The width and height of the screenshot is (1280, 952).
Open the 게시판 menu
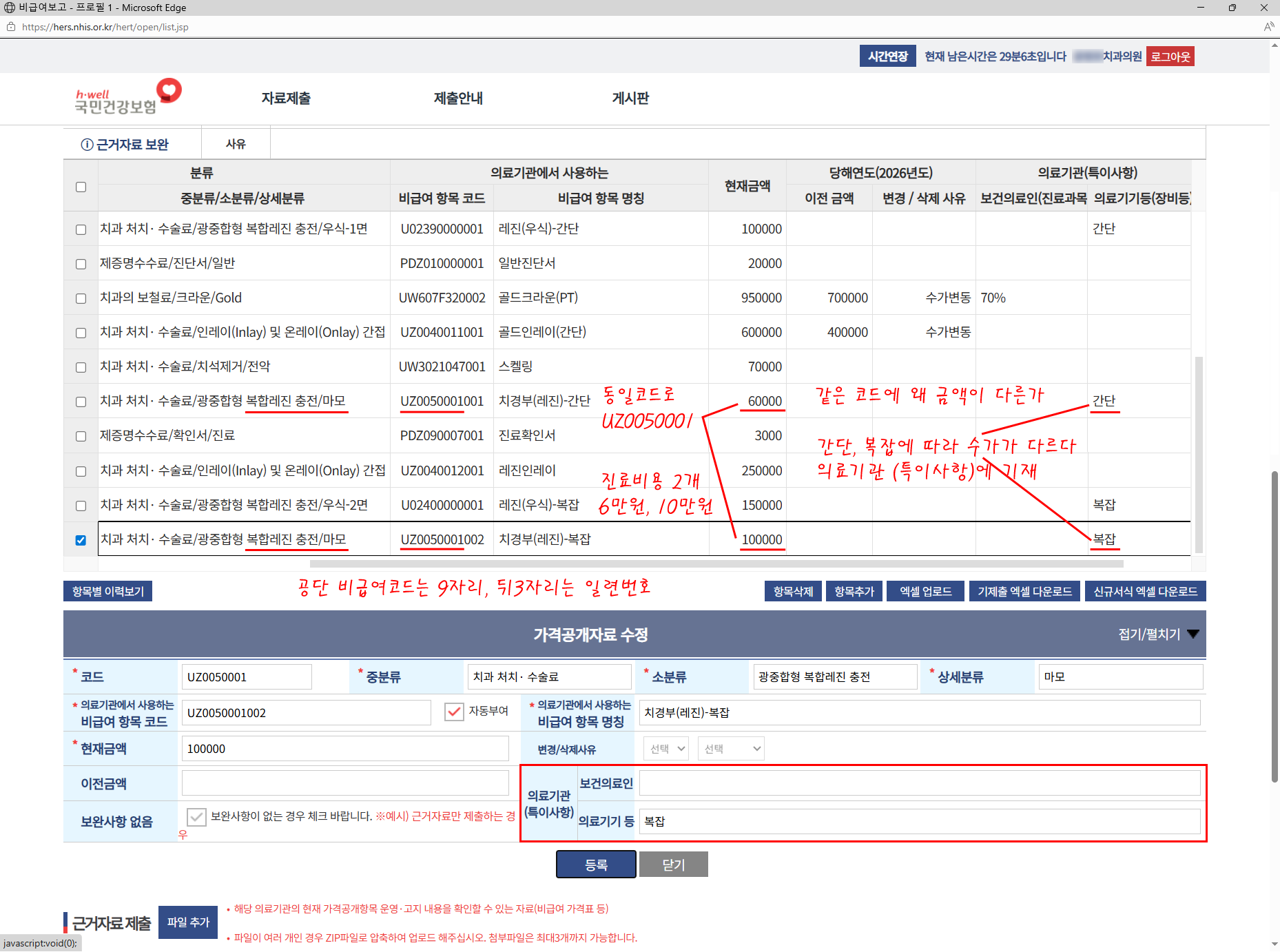click(630, 99)
